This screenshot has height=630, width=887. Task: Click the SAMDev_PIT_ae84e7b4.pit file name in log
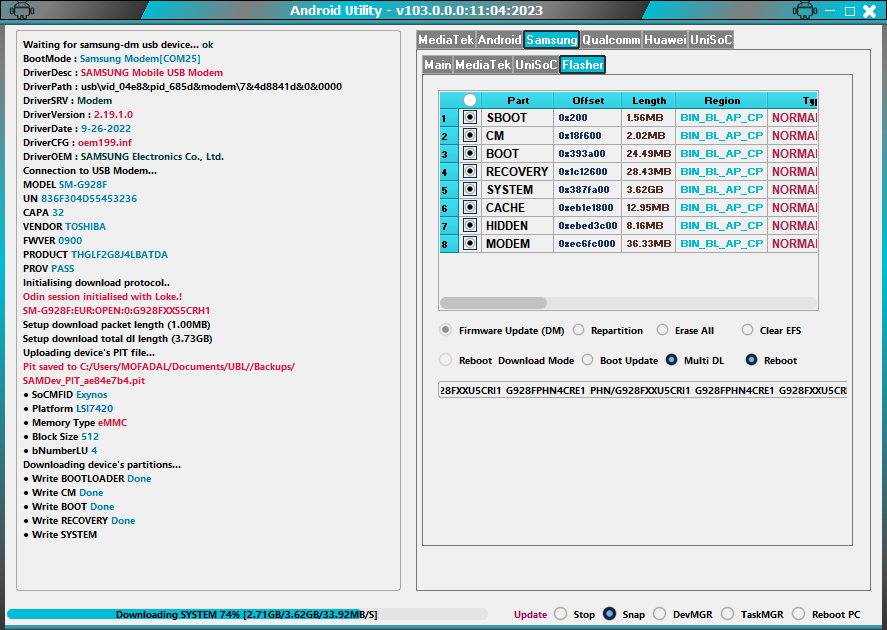(x=84, y=381)
